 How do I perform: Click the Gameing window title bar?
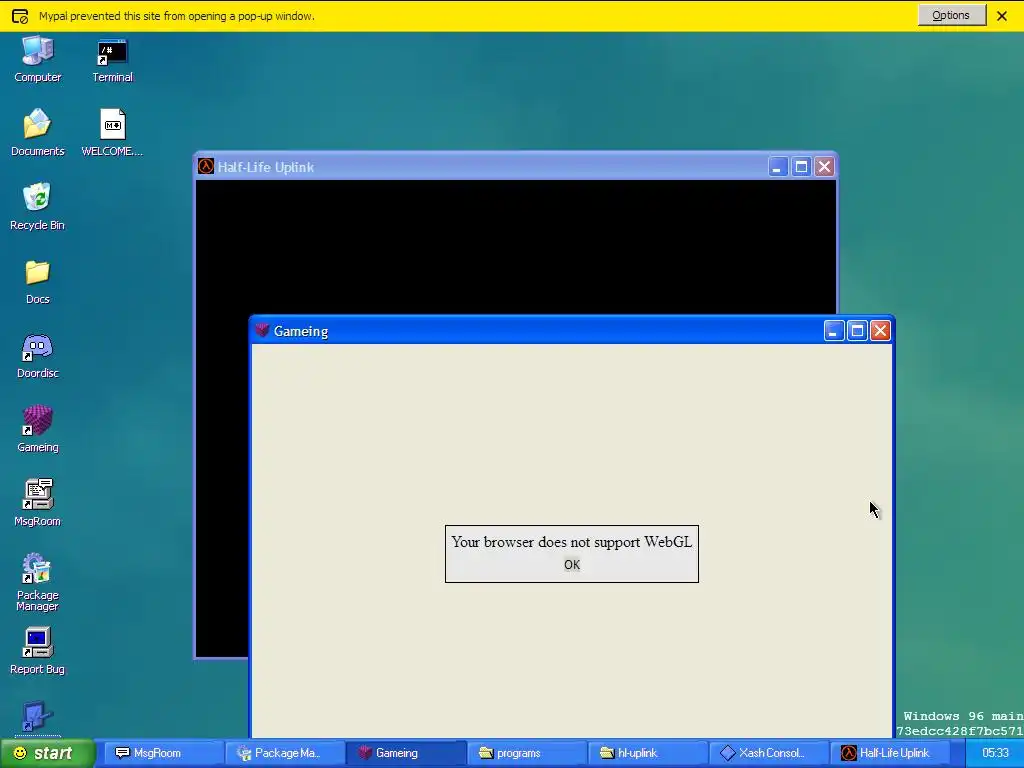click(x=571, y=331)
